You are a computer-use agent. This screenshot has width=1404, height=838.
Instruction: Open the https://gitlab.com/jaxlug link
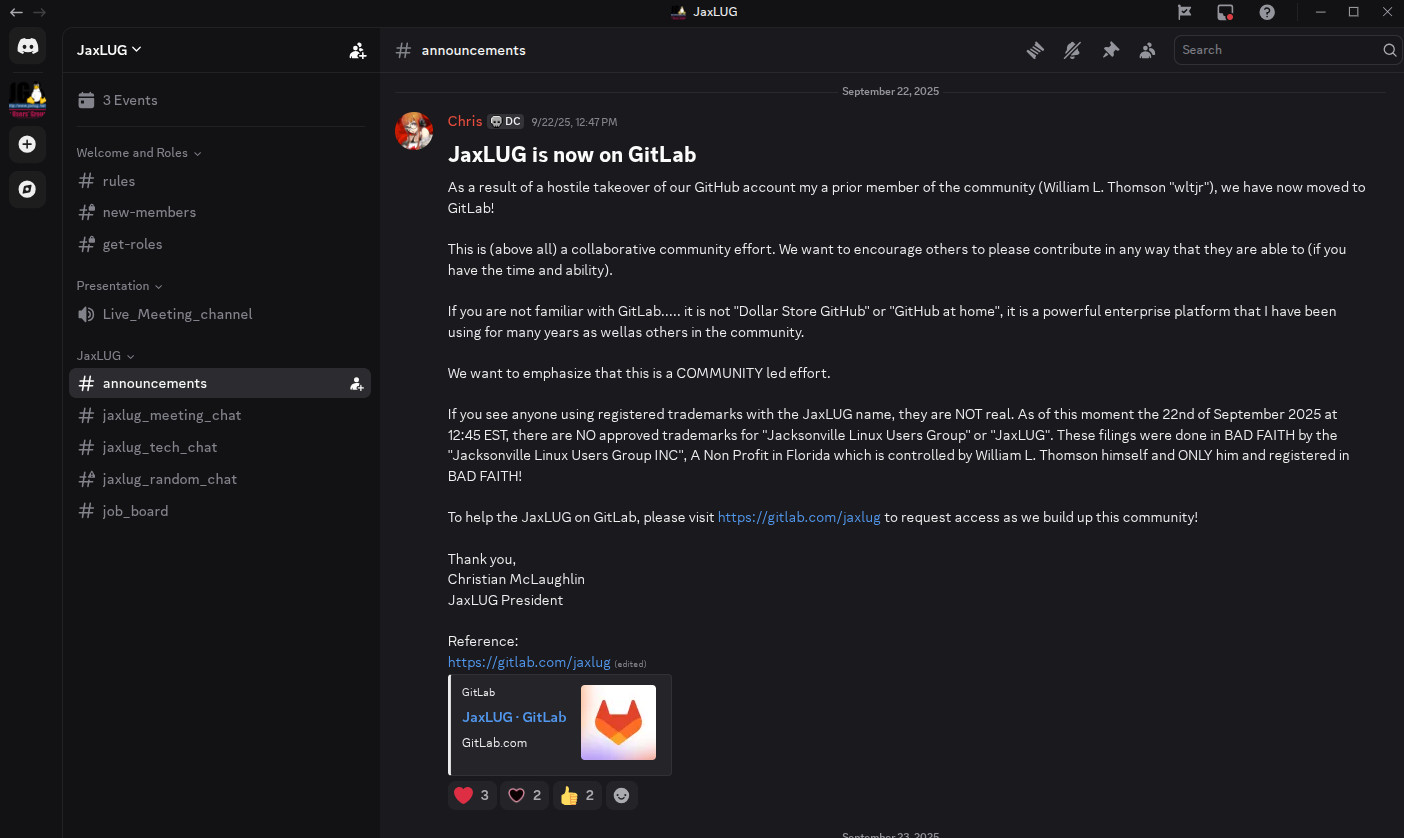click(798, 517)
